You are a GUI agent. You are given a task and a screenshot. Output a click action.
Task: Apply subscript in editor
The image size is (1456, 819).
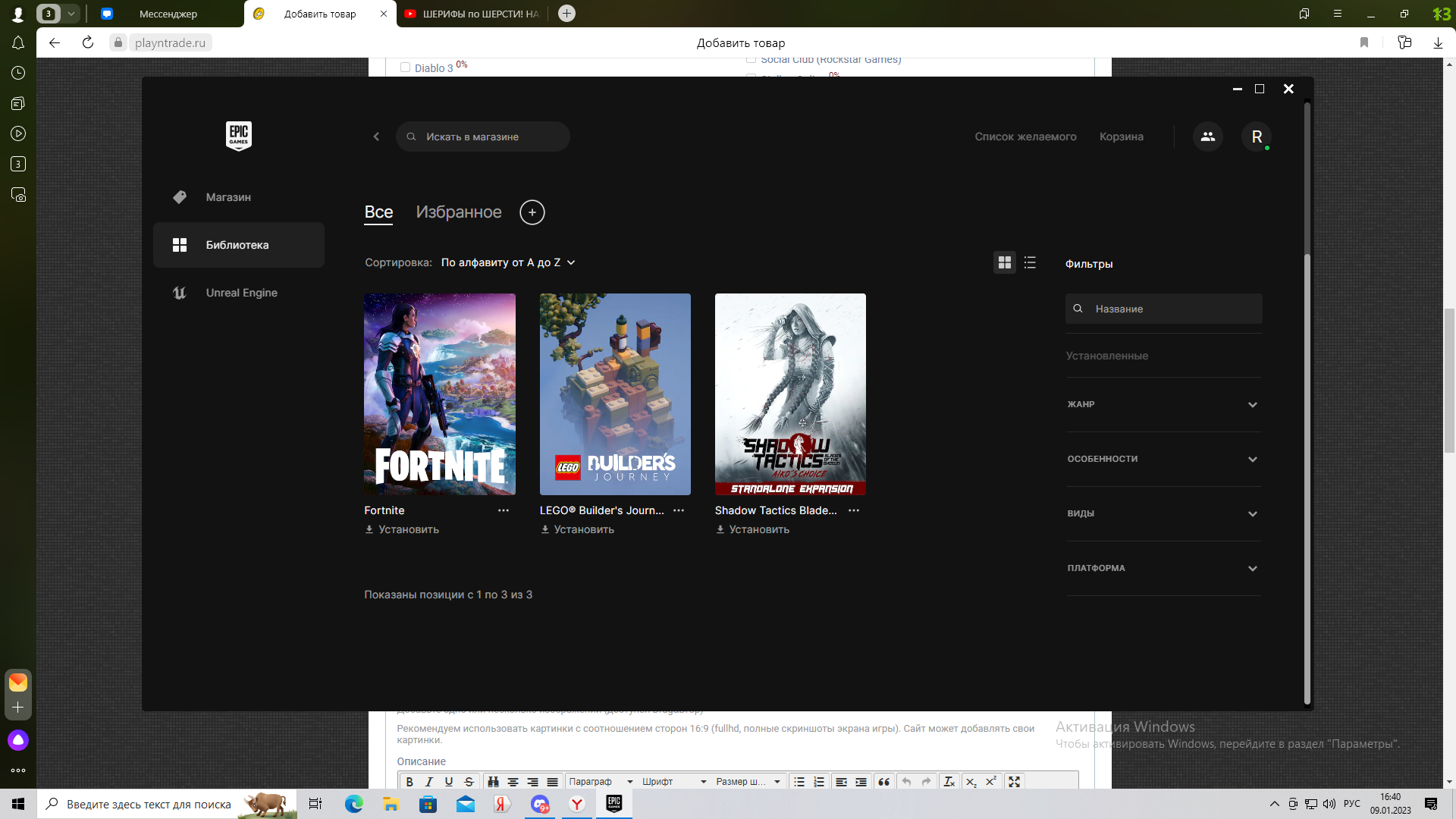click(x=971, y=782)
